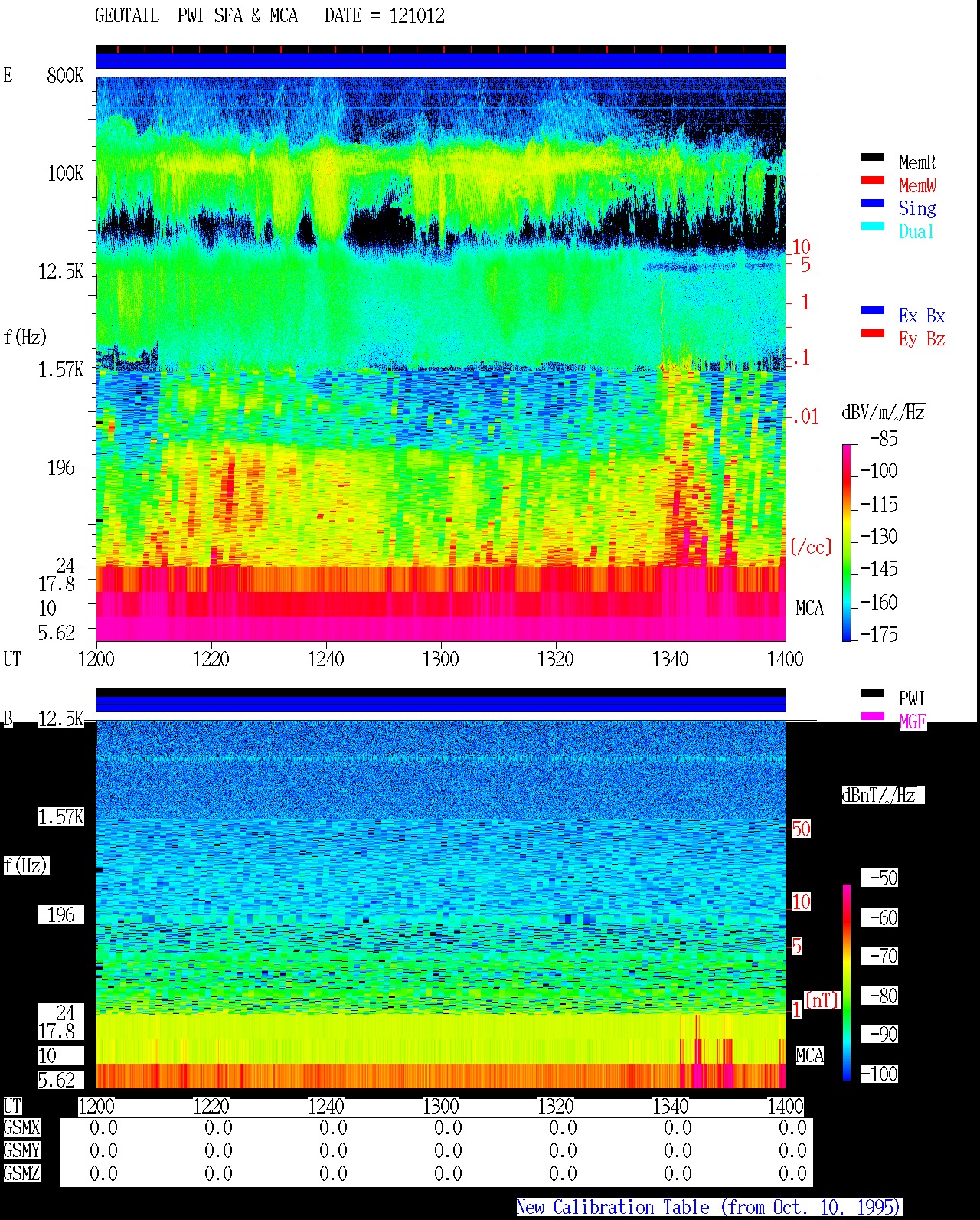Click the MCA label beside the E panel

pyautogui.click(x=809, y=609)
